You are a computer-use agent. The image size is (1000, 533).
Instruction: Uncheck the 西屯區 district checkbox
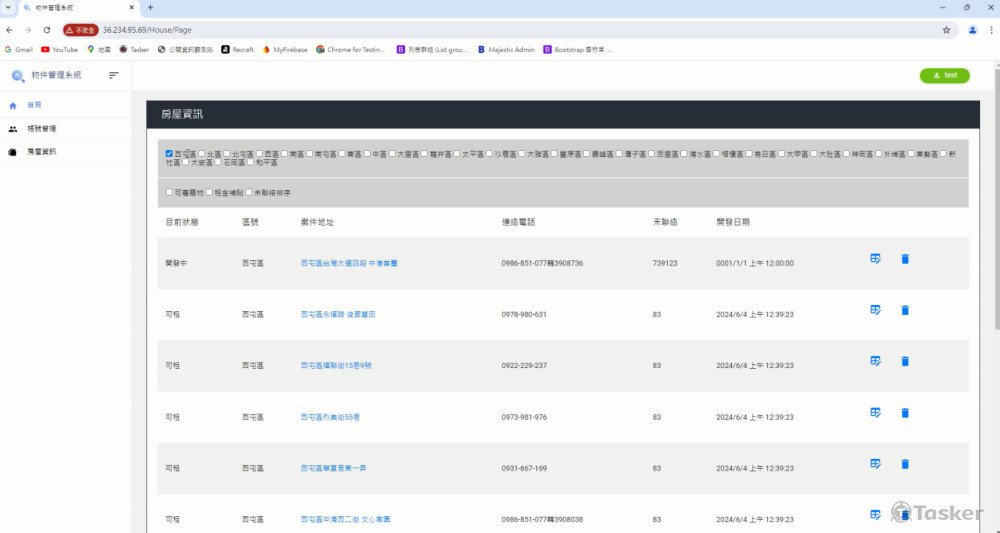point(169,154)
